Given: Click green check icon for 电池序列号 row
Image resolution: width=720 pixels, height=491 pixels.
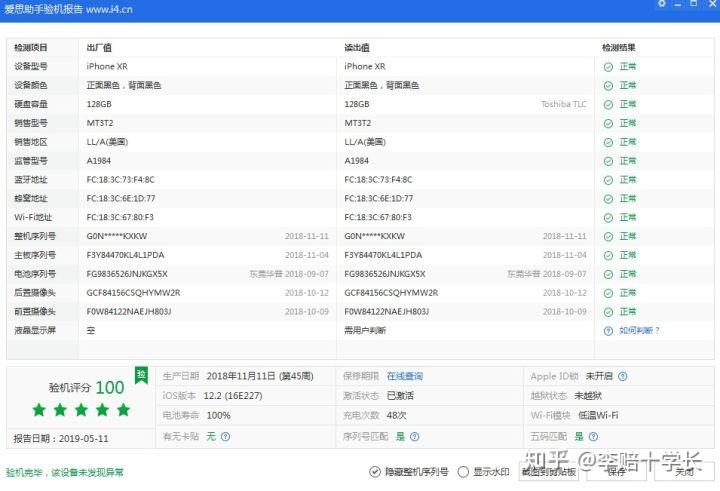Looking at the screenshot, I should [608, 274].
